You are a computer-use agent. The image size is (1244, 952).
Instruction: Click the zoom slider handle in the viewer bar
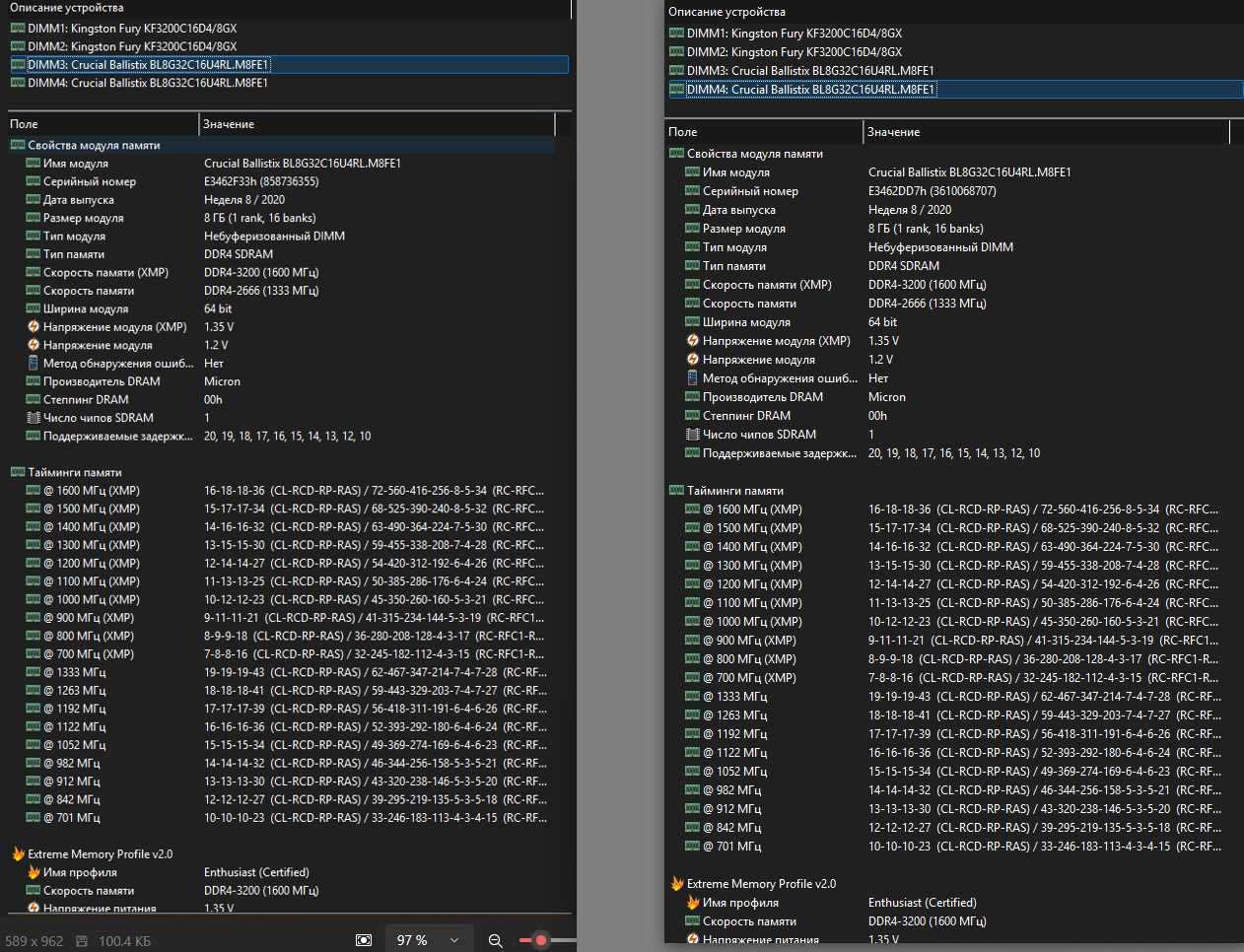coord(541,941)
